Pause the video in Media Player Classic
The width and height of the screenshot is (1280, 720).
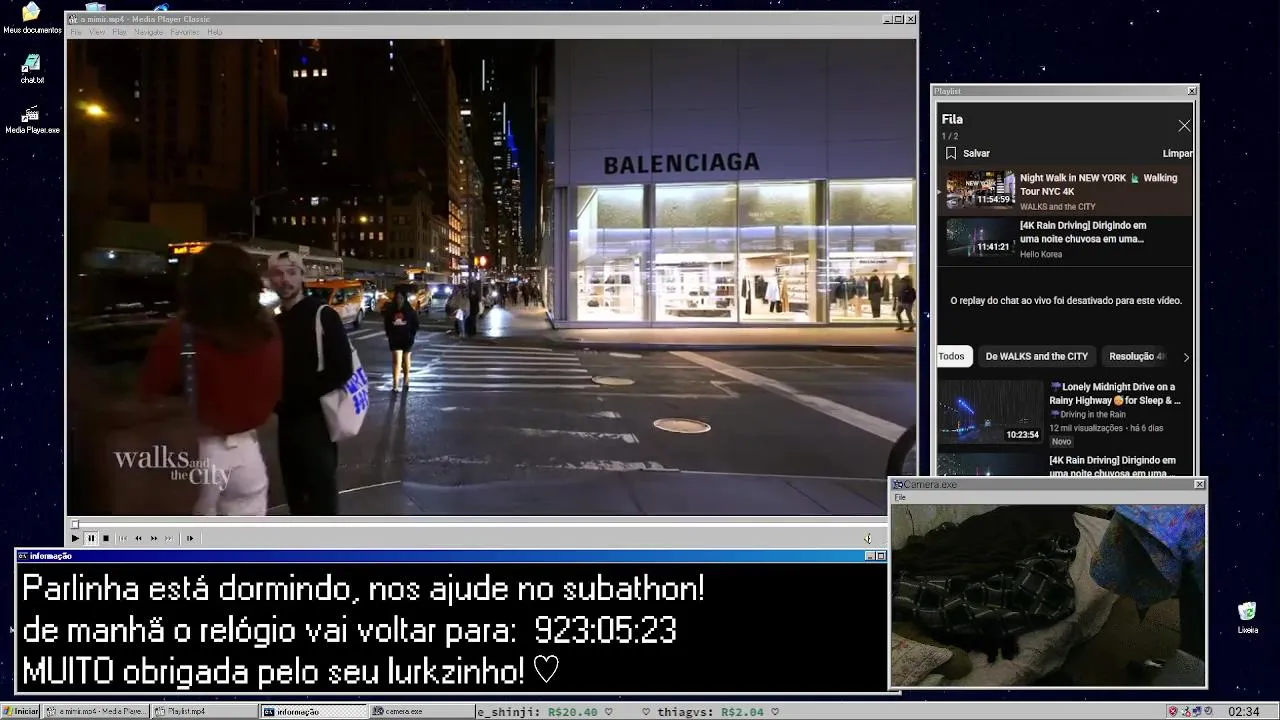click(x=90, y=538)
